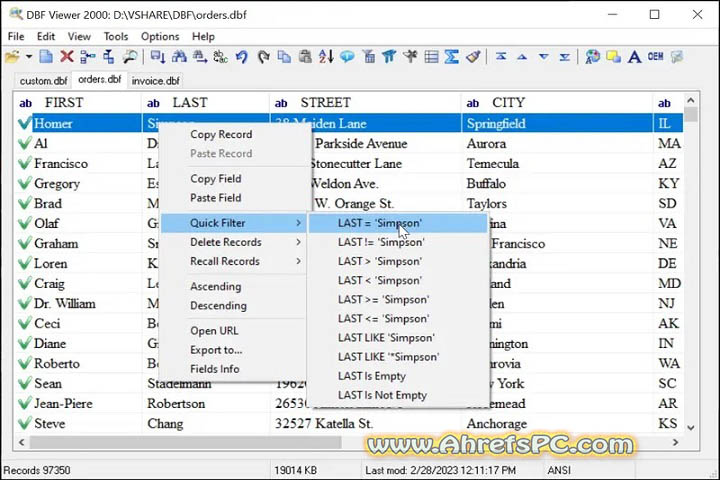
Task: Click the A-Z sort icon
Action: [x=326, y=57]
